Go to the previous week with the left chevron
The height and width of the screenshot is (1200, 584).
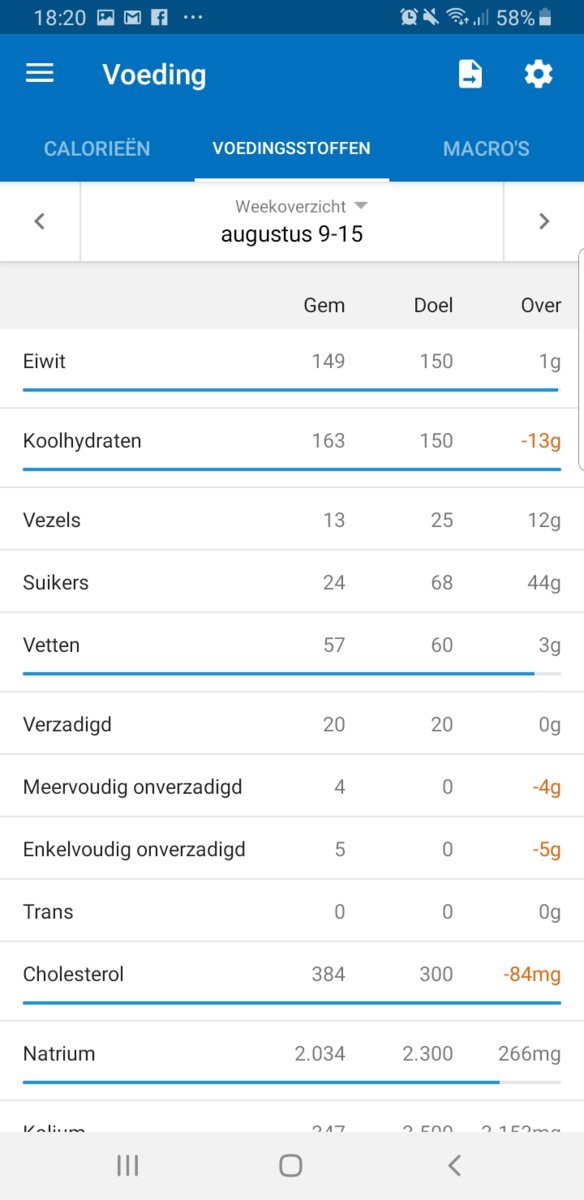(x=39, y=221)
